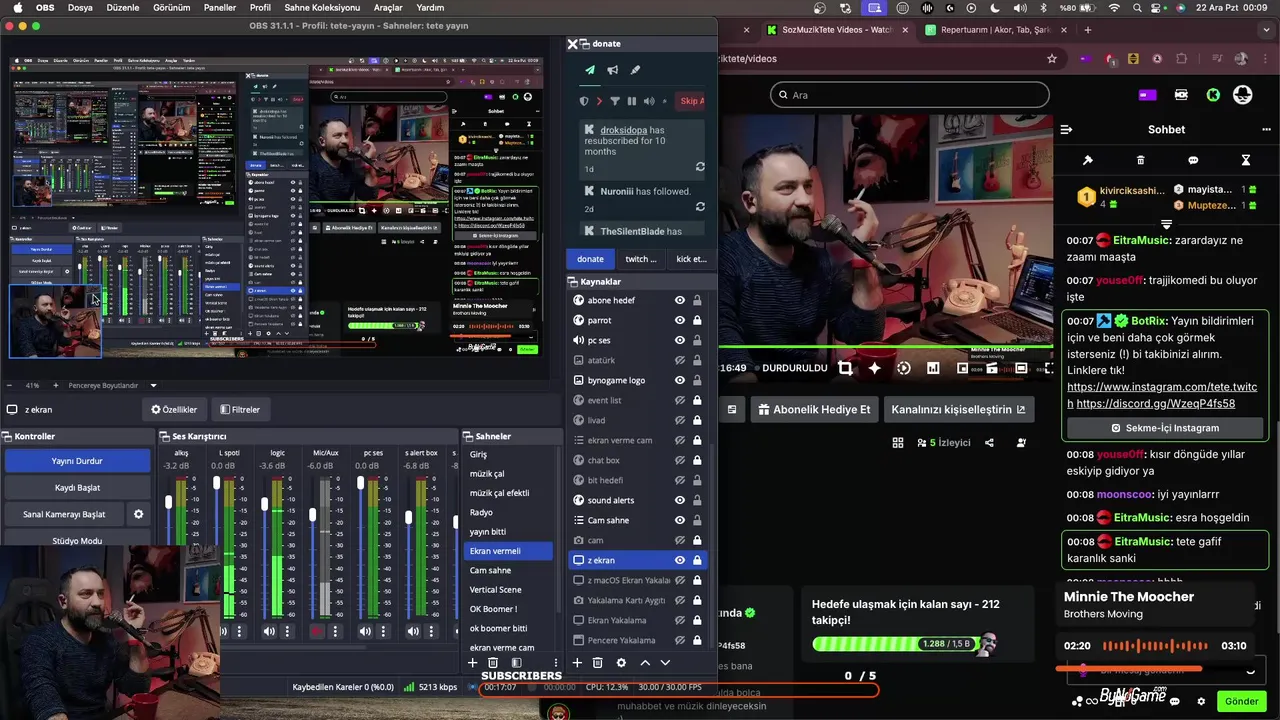The width and height of the screenshot is (1280, 720).
Task: Open the Dosya menu
Action: [80, 7]
